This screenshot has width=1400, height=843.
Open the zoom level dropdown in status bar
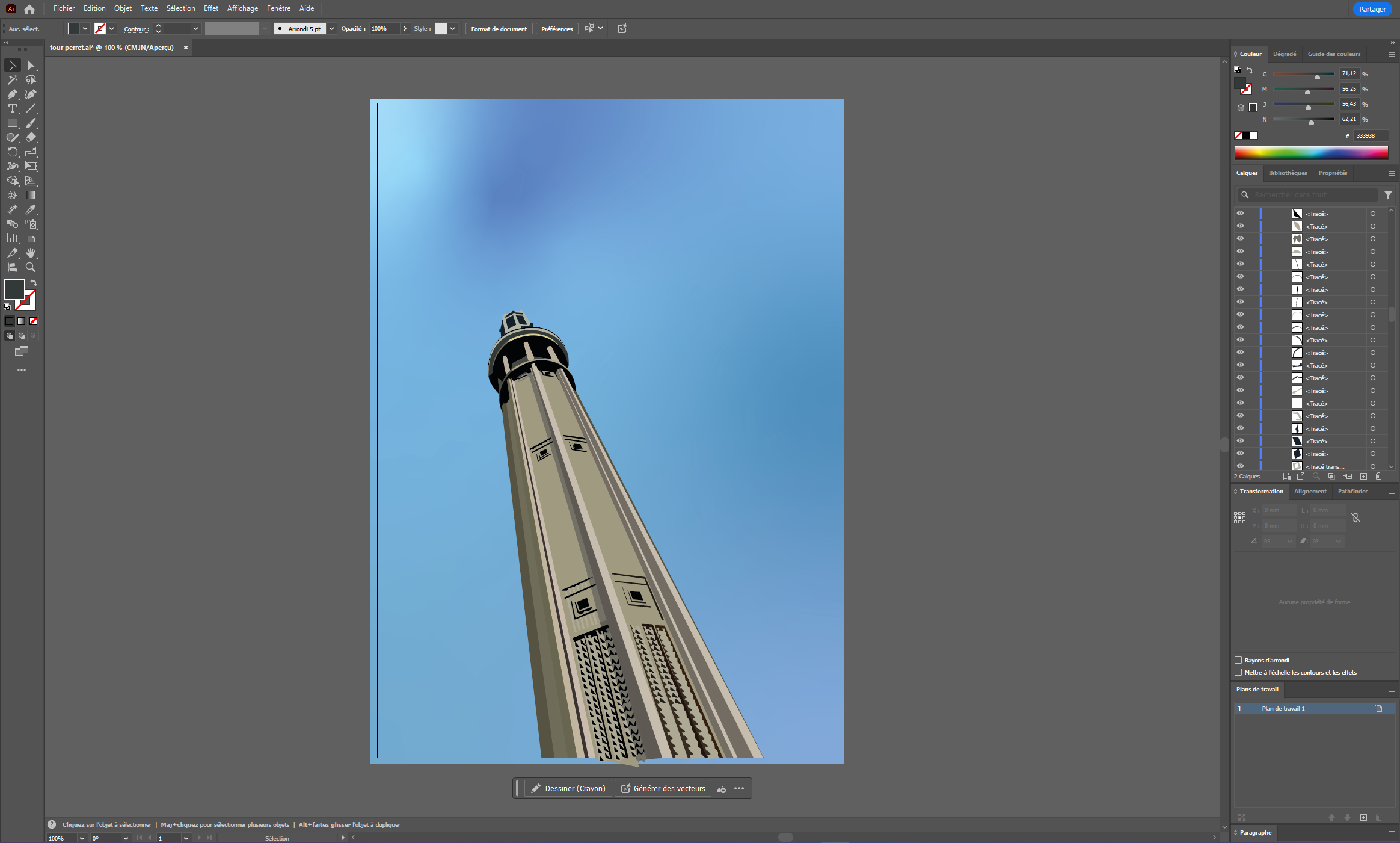click(82, 838)
